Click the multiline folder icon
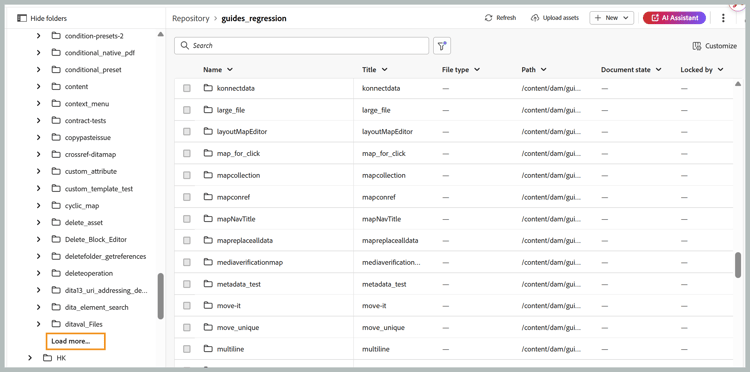 point(208,349)
